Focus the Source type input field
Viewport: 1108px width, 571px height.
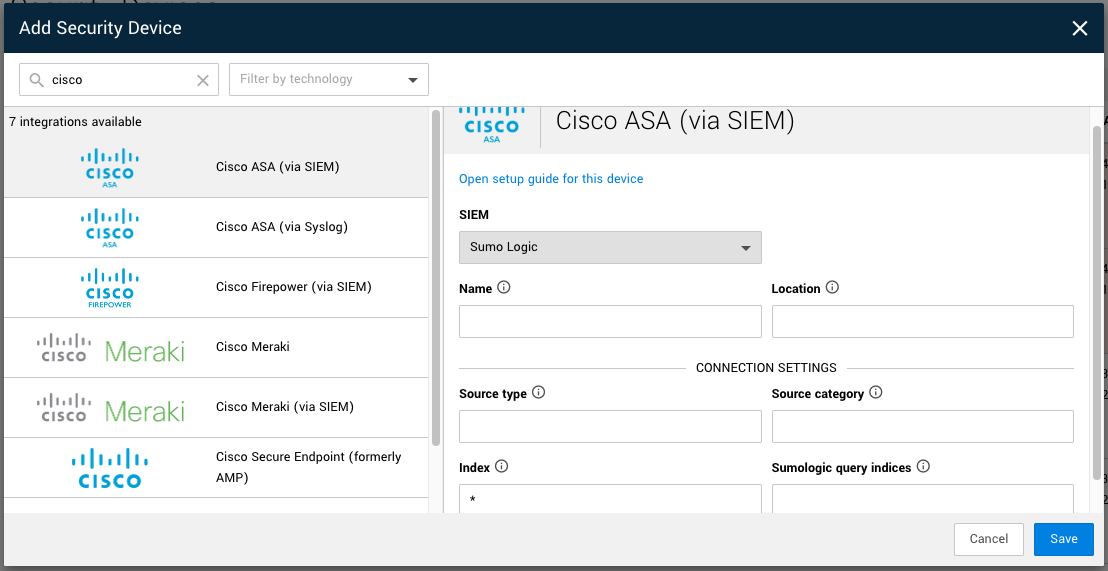tap(611, 426)
